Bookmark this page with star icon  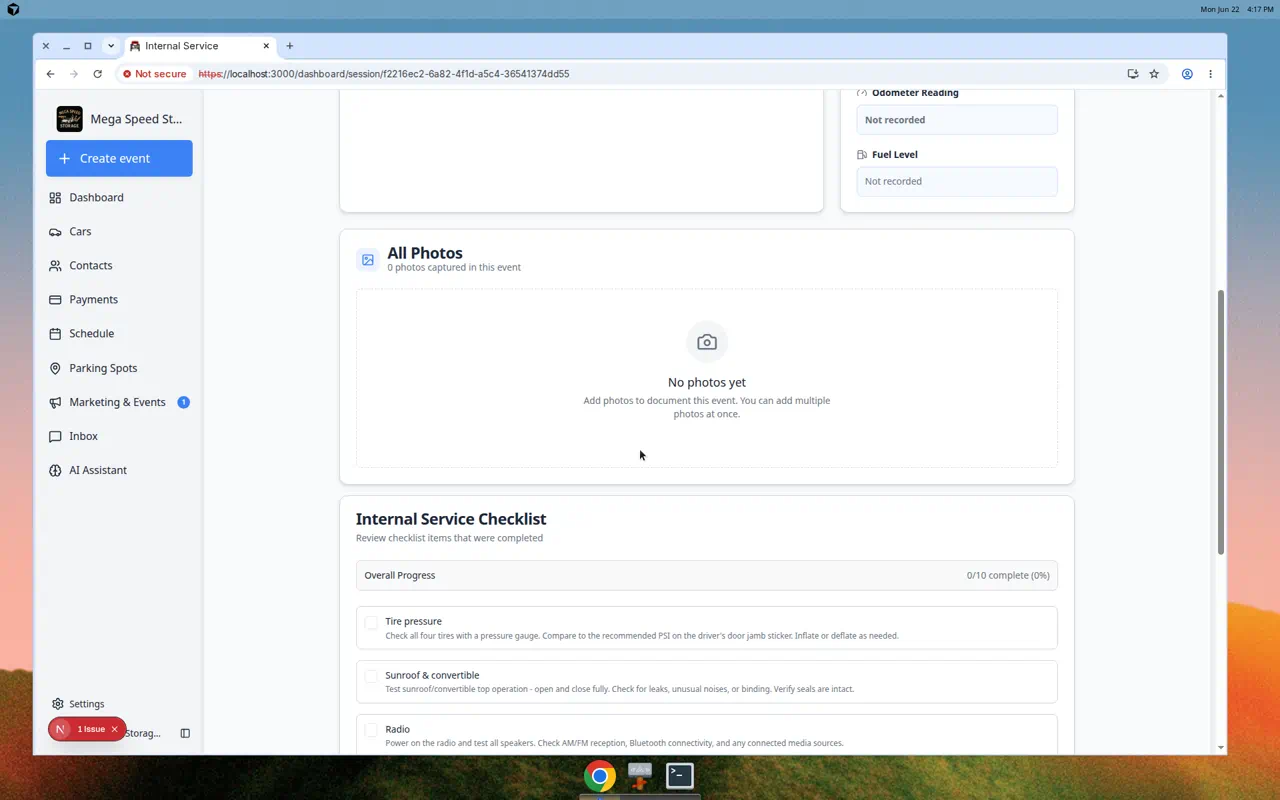[1154, 74]
